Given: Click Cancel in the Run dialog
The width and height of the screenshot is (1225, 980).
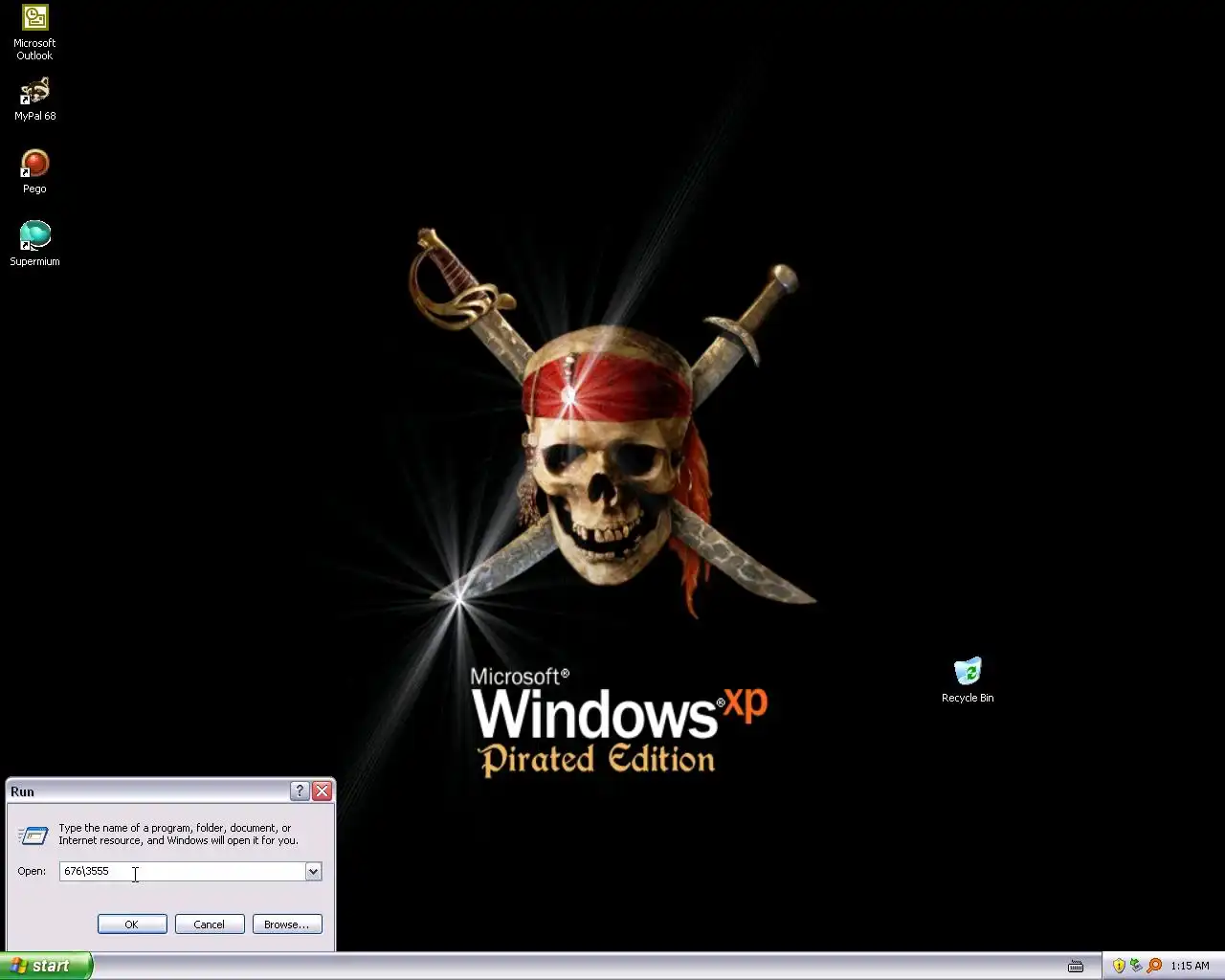Looking at the screenshot, I should [210, 924].
